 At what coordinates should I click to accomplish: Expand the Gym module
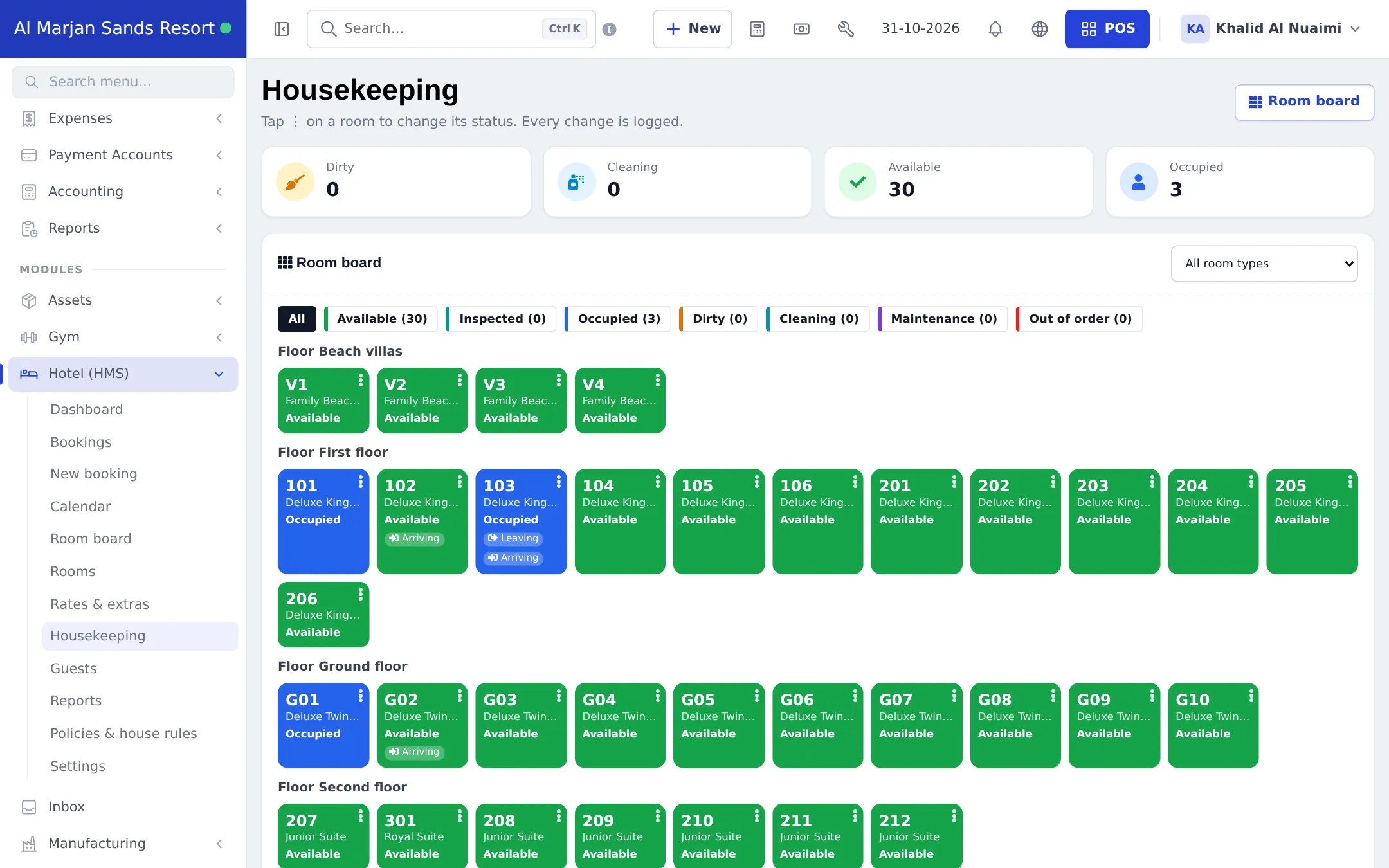click(123, 337)
